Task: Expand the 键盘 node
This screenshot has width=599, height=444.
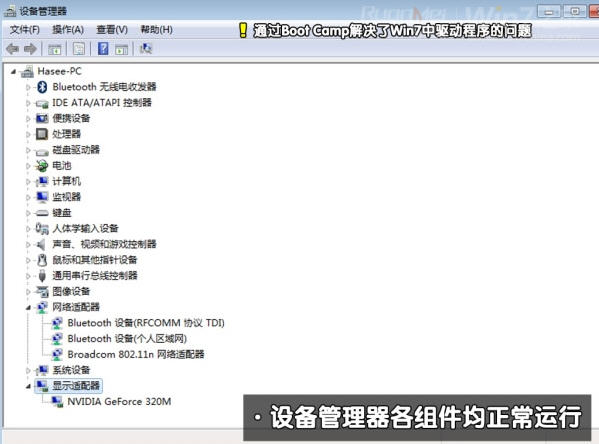Action: (28, 213)
